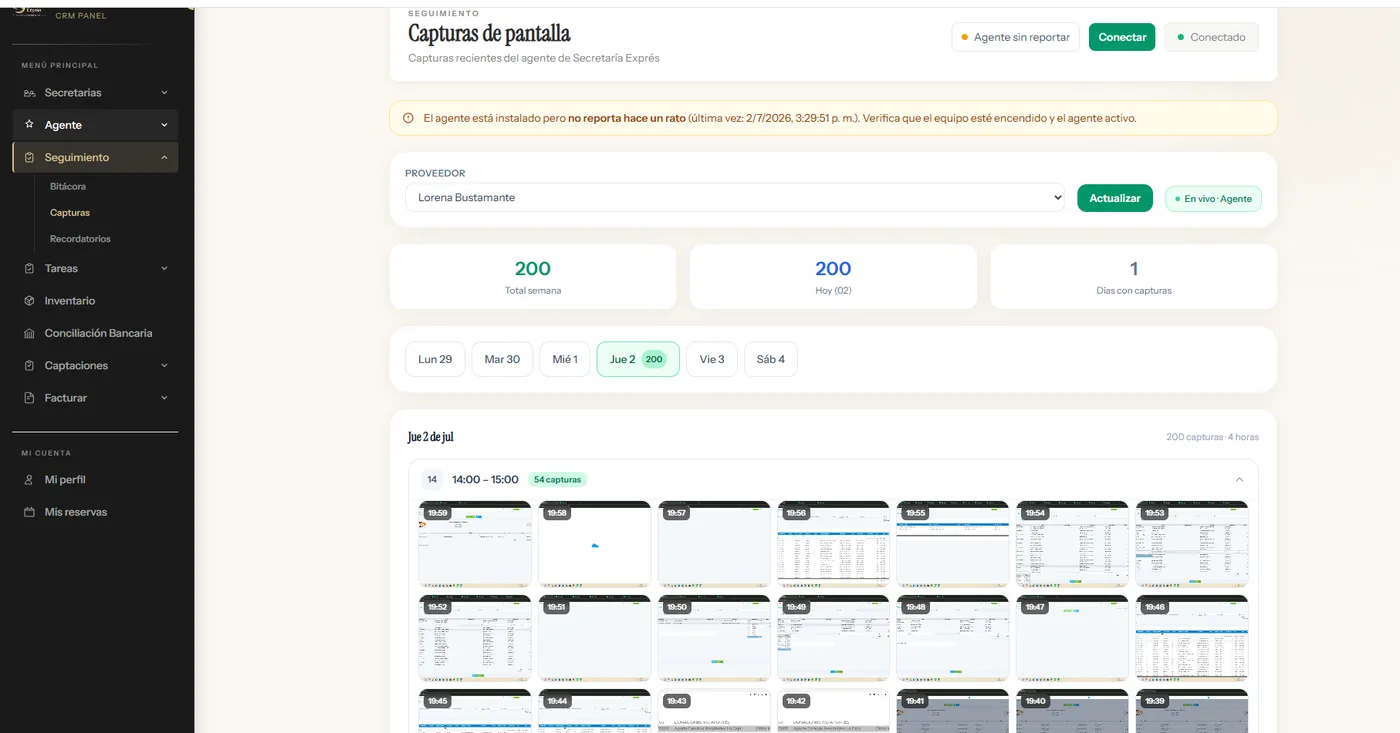Image resolution: width=1400 pixels, height=733 pixels.
Task: Toggle the En vivo · Agente indicator
Action: tap(1213, 198)
